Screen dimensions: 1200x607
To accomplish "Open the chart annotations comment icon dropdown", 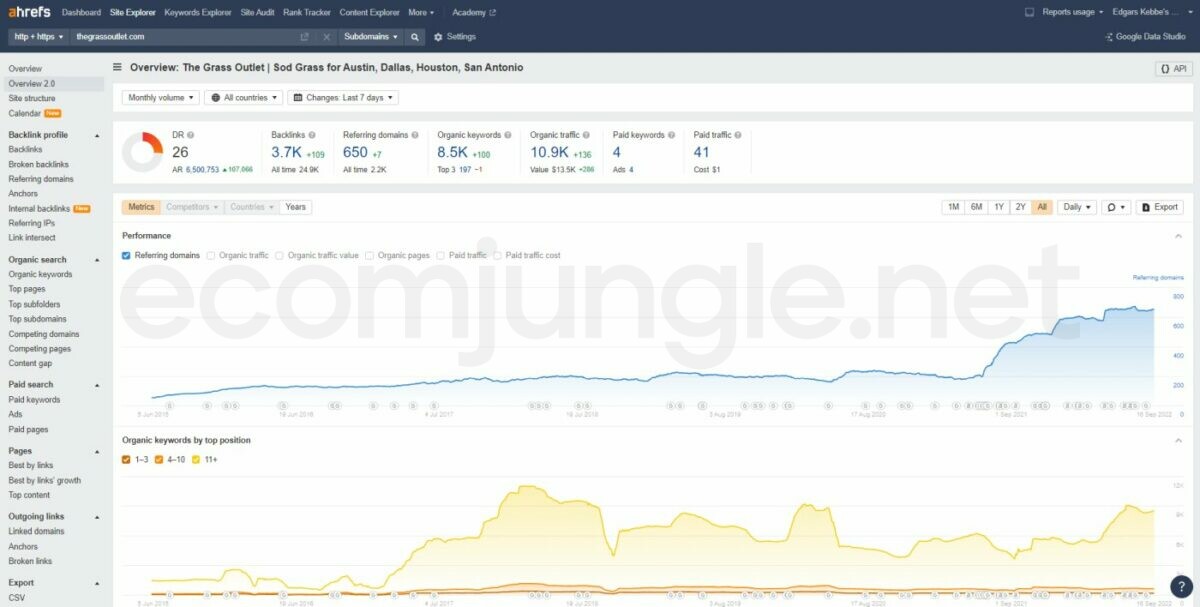I will (1115, 207).
